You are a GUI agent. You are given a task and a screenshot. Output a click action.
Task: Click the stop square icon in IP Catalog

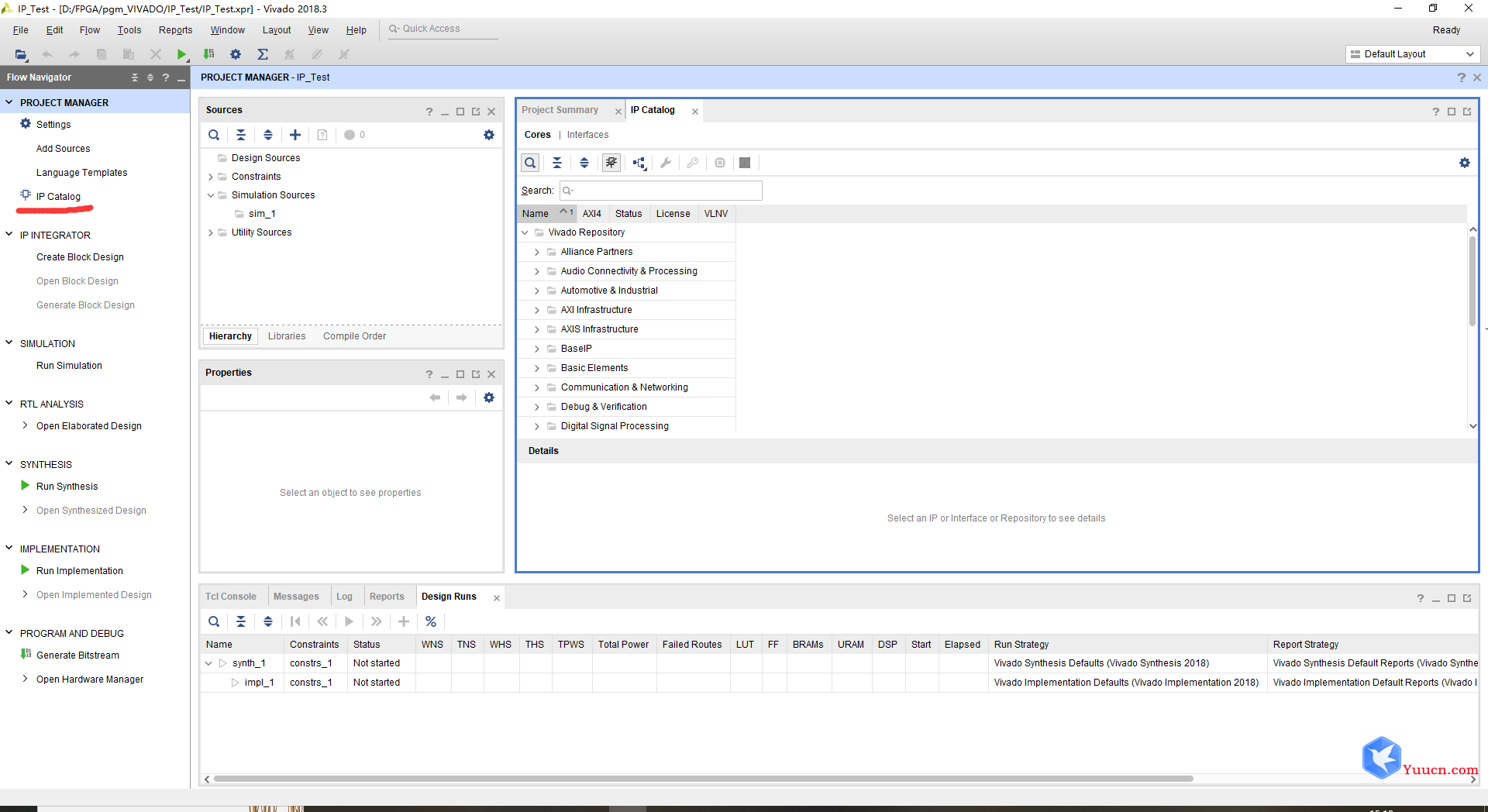(745, 163)
